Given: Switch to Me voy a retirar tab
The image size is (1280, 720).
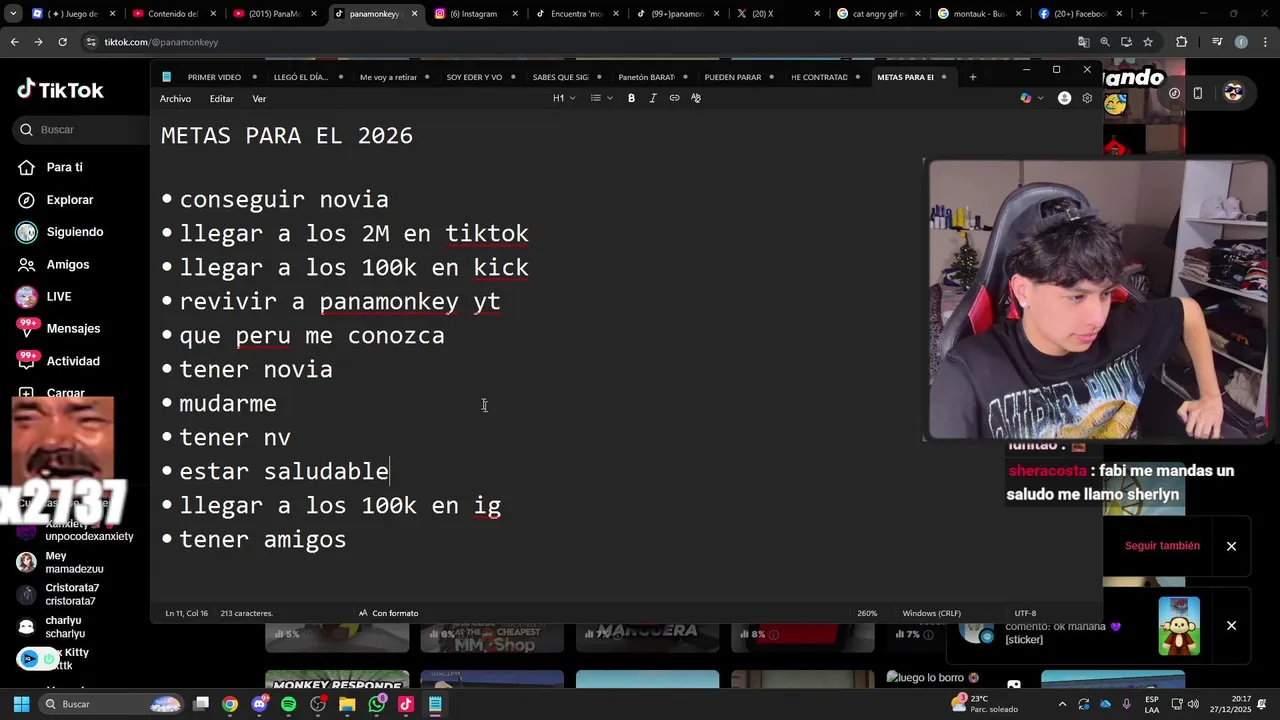Looking at the screenshot, I should tap(388, 77).
